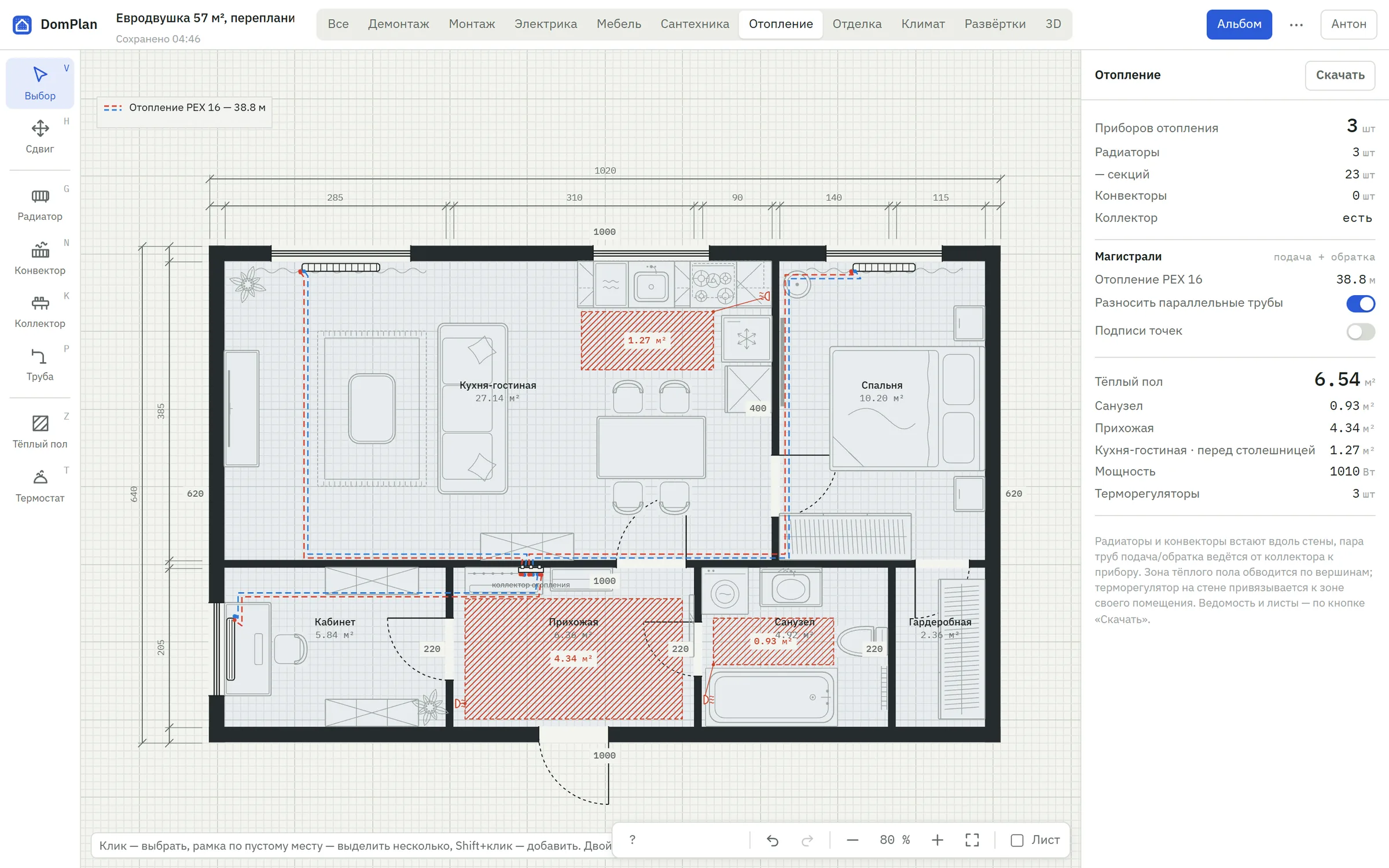Check the Лист checkbox
The image size is (1389, 868).
pos(1017,840)
